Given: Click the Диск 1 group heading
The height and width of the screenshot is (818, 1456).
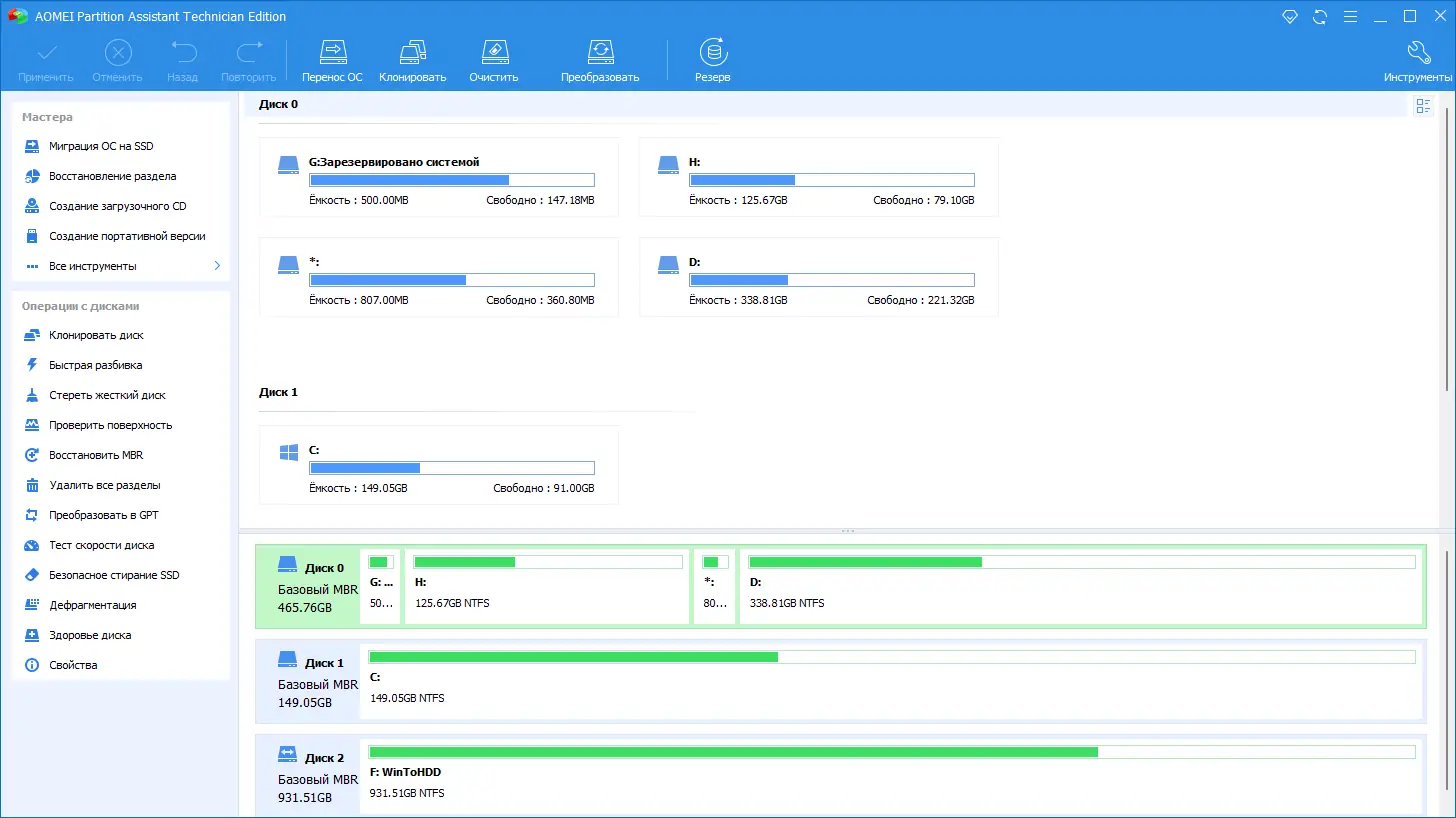Looking at the screenshot, I should 278,392.
